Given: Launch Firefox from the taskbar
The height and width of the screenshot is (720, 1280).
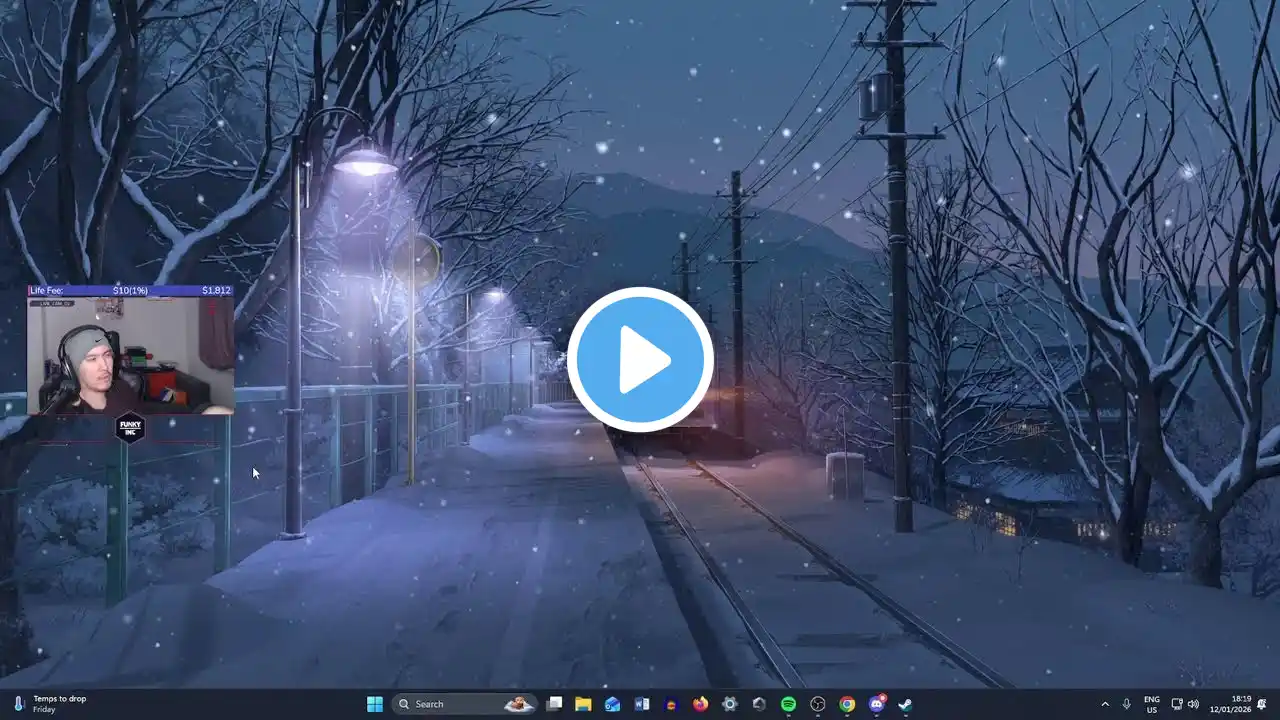Looking at the screenshot, I should pyautogui.click(x=700, y=704).
